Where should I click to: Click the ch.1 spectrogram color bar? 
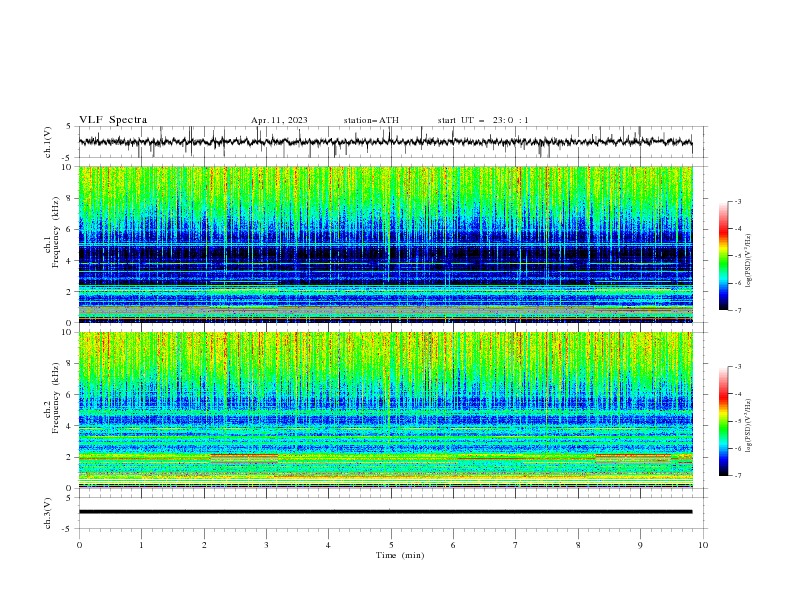723,256
